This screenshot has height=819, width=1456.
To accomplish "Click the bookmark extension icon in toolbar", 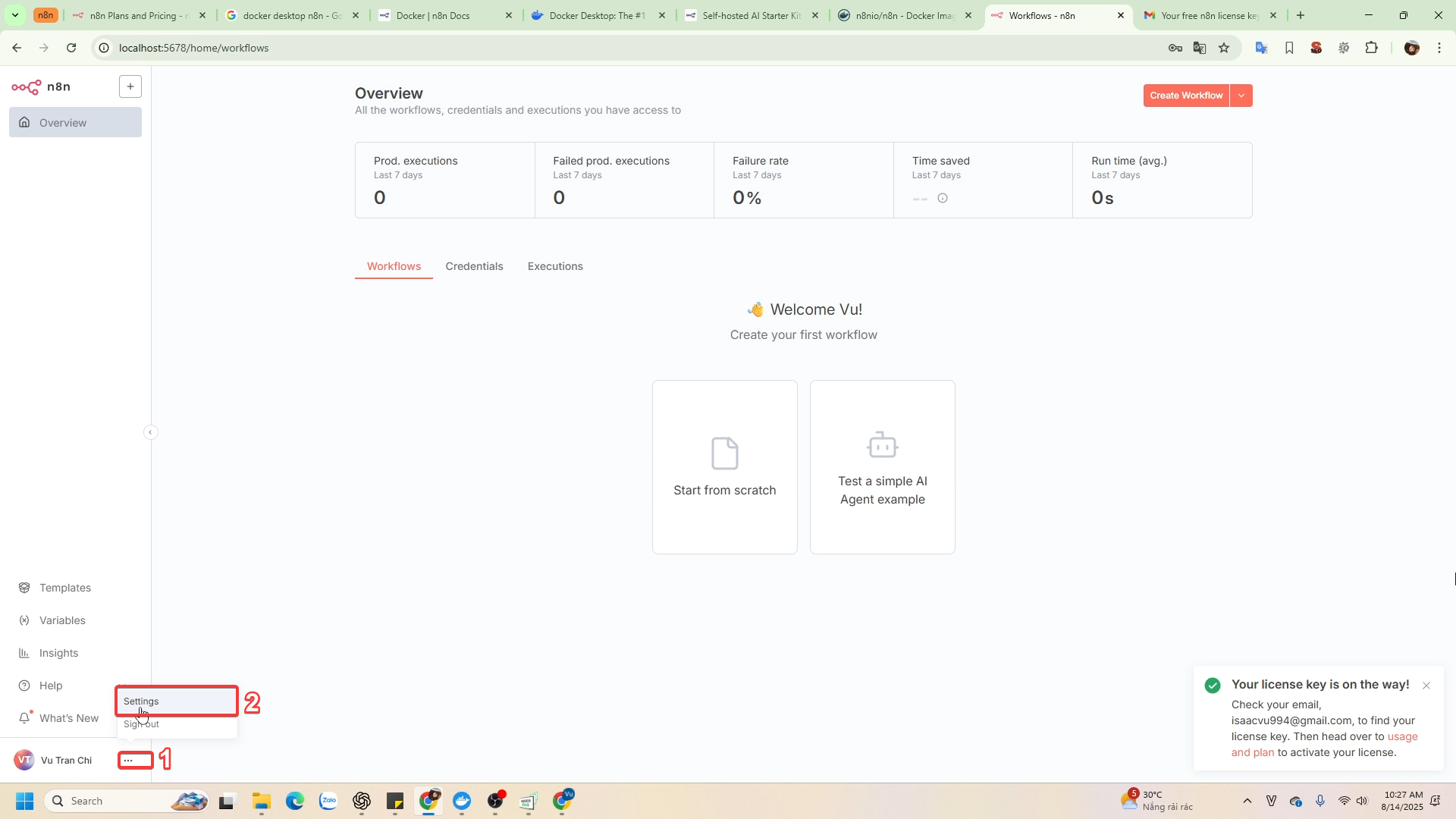I will point(1289,48).
